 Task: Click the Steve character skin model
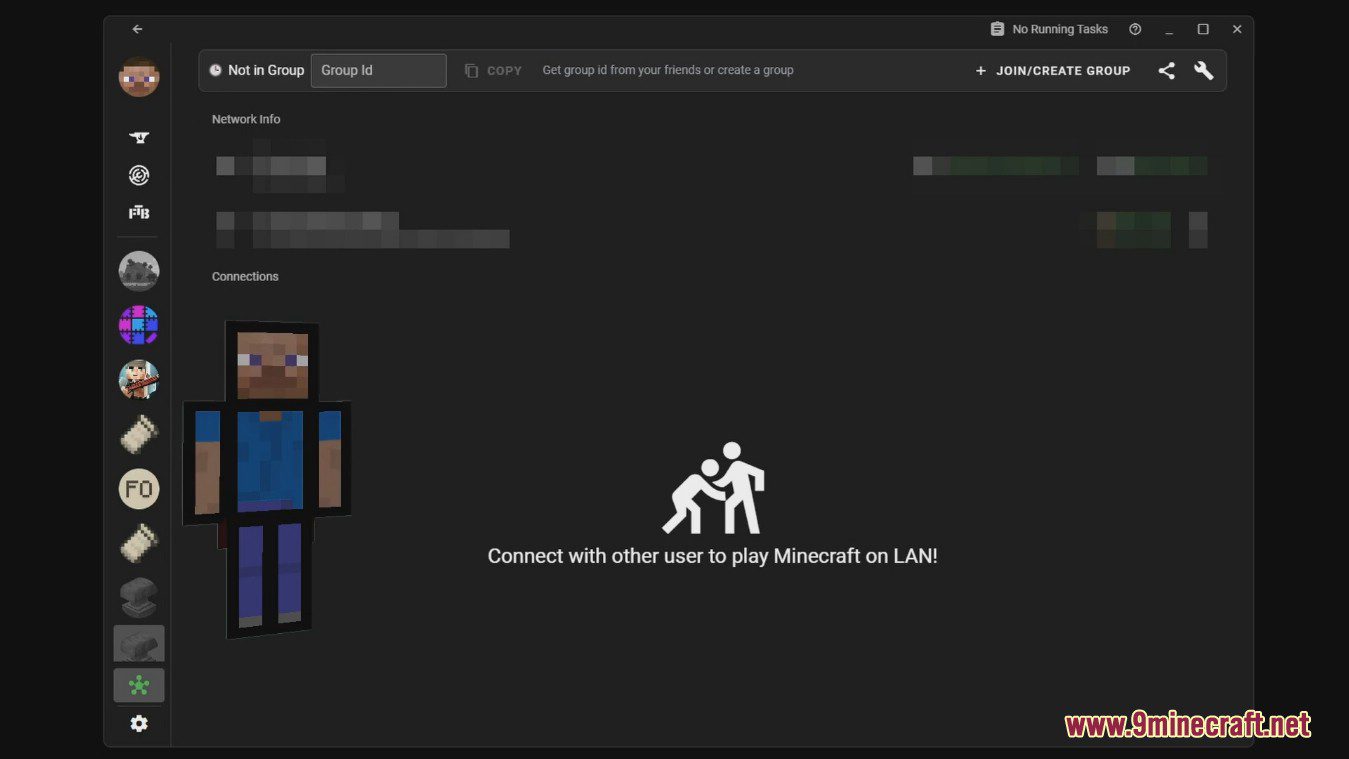(x=267, y=479)
